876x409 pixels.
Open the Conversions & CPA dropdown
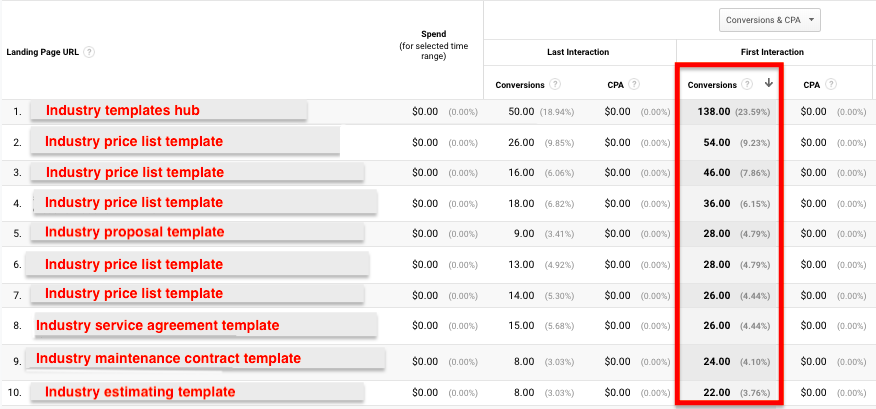tap(770, 20)
